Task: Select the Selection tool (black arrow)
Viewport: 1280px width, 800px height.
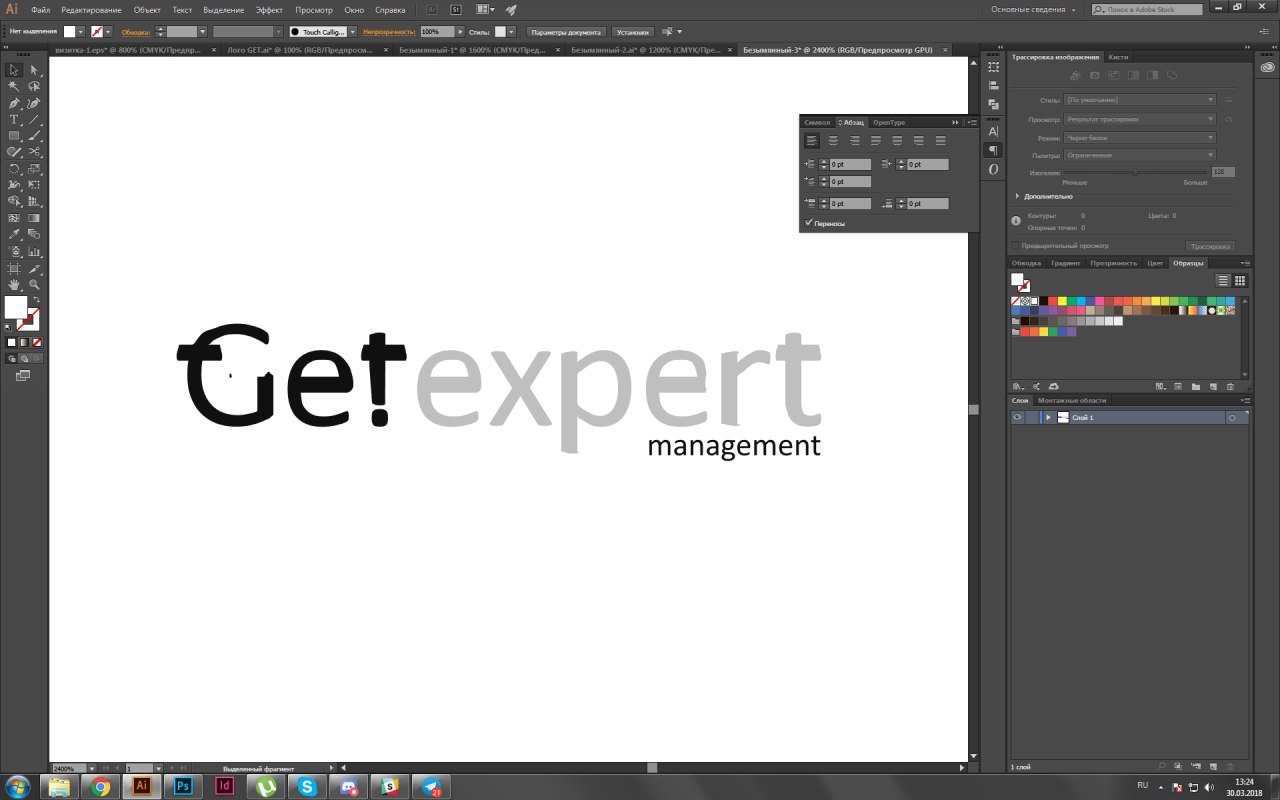Action: [14, 70]
